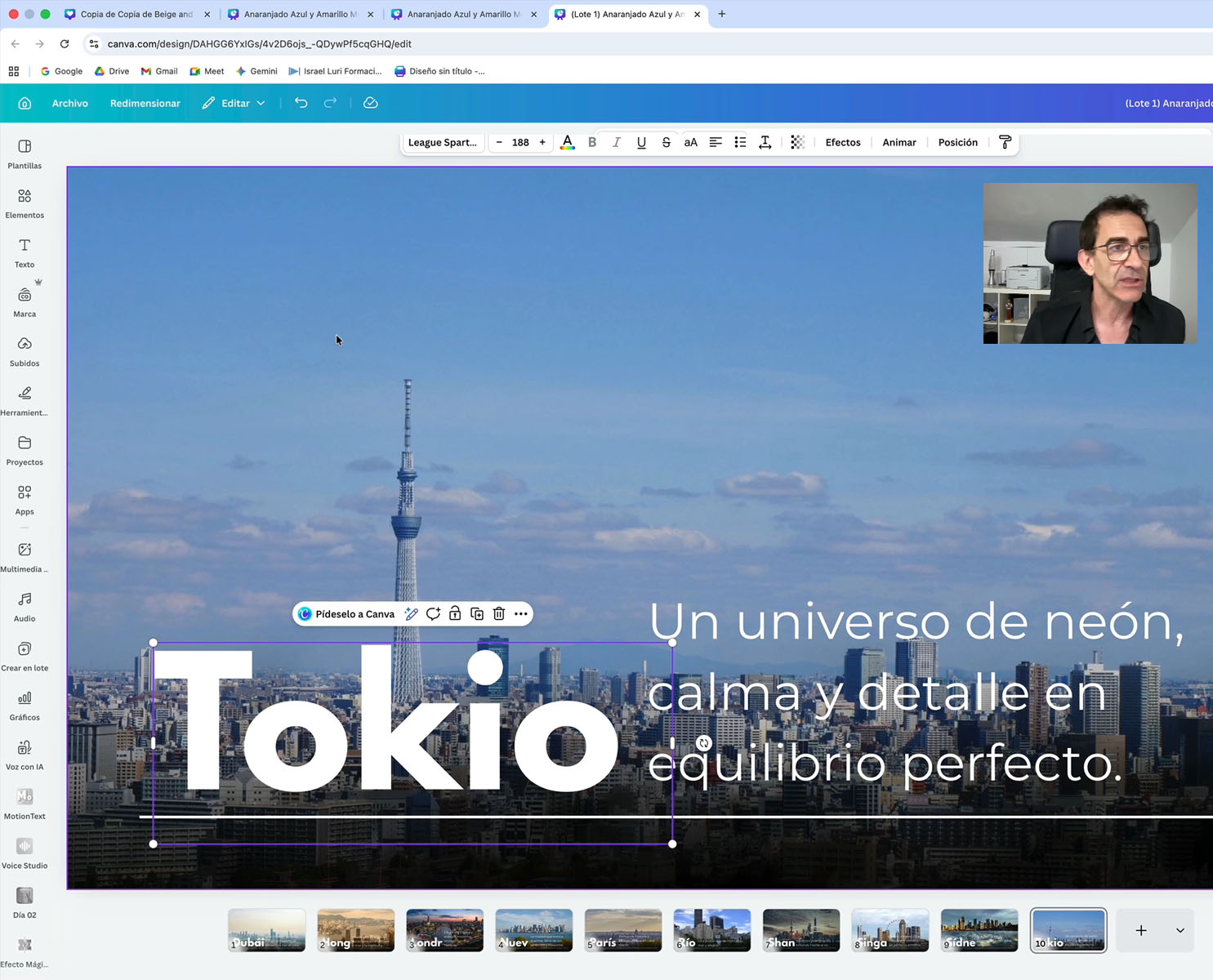
Task: Switch to Copia de Copia de Beige tab
Action: coord(137,14)
